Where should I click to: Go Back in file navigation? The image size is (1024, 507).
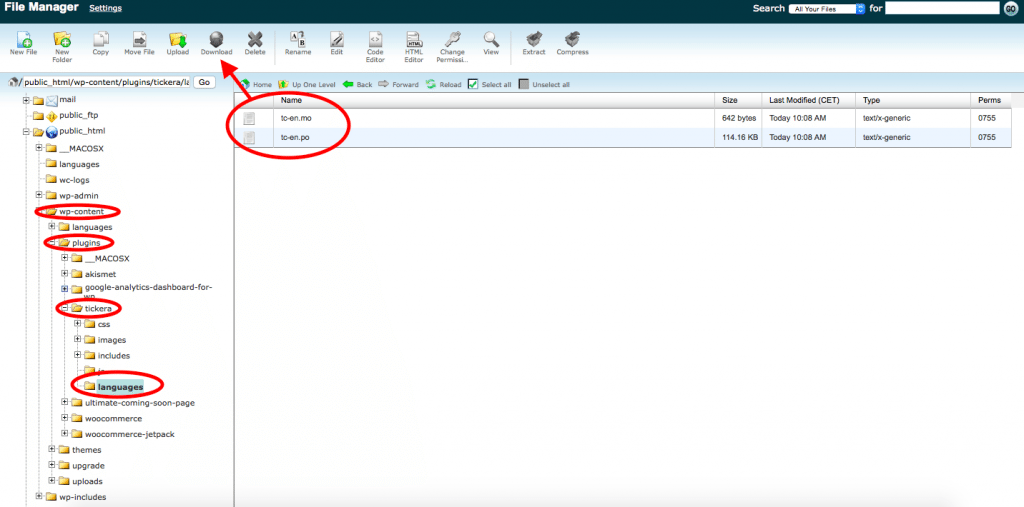point(357,84)
